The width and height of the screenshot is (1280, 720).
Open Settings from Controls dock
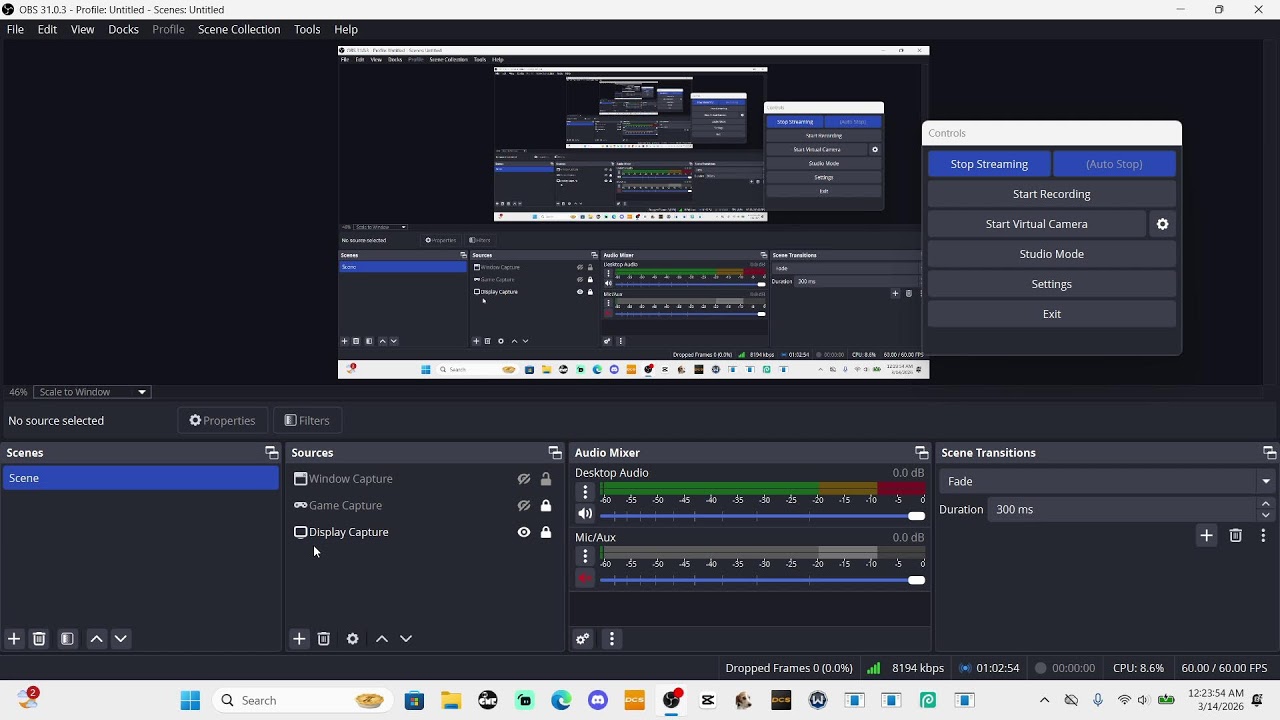[x=1052, y=284]
